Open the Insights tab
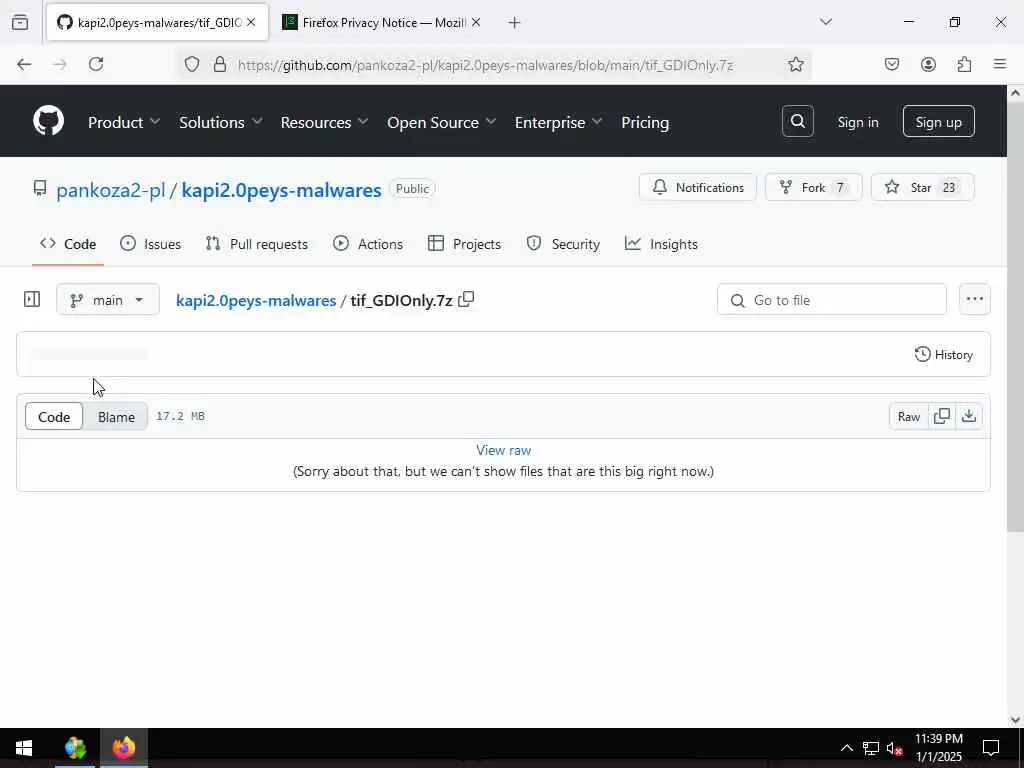This screenshot has height=768, width=1024. (662, 244)
